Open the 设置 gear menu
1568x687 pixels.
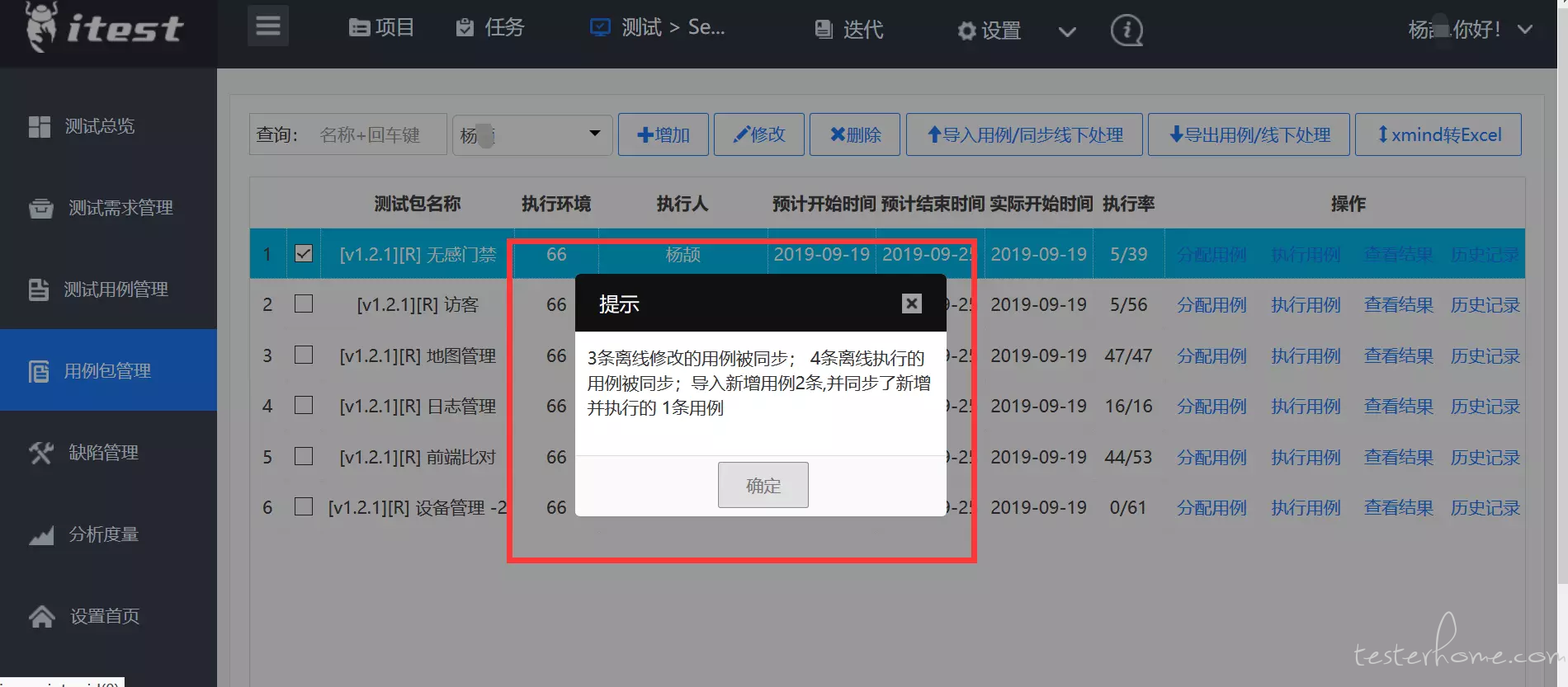tap(989, 31)
